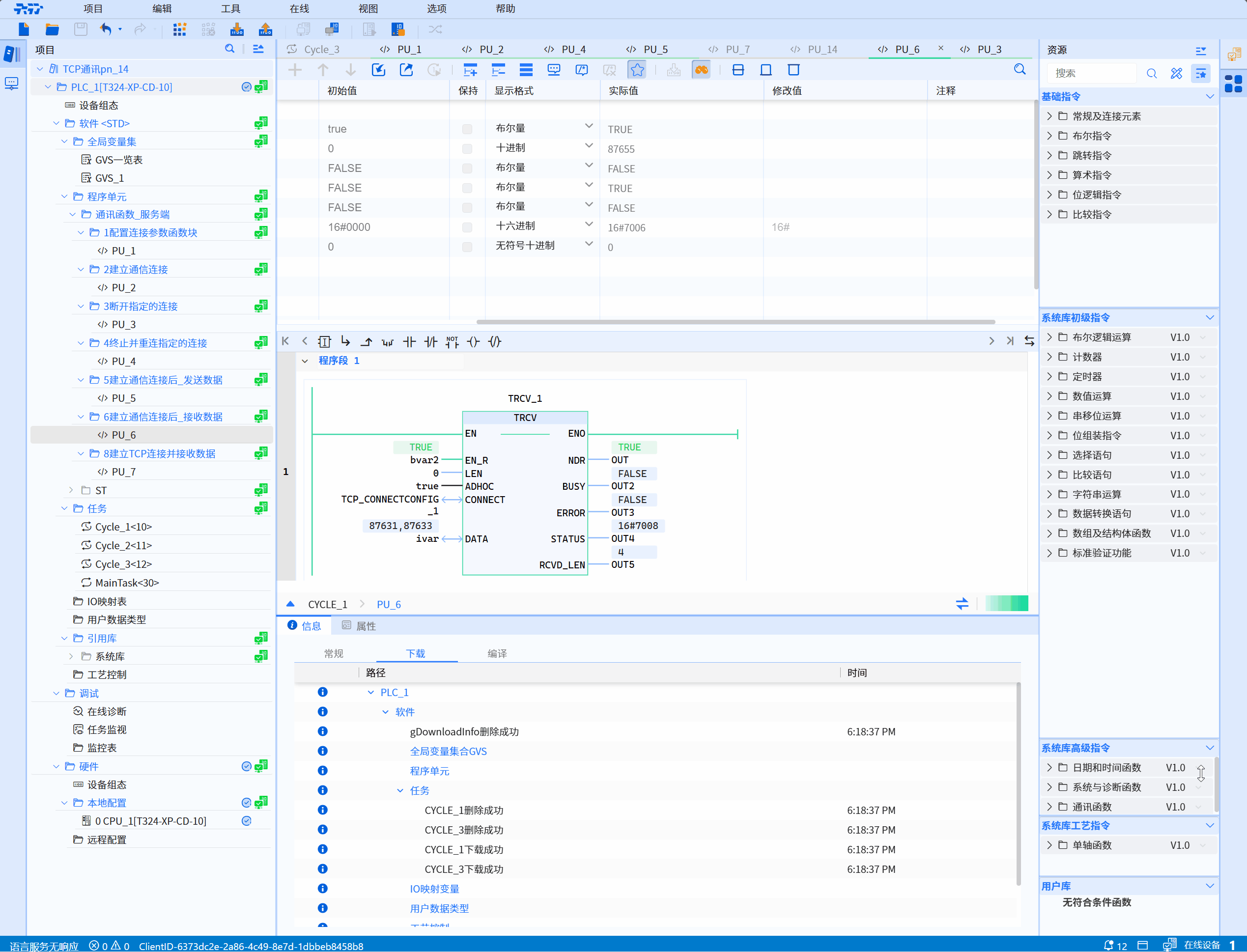The image size is (1247, 952).
Task: Switch to the PU_3 editor tab
Action: pos(989,49)
